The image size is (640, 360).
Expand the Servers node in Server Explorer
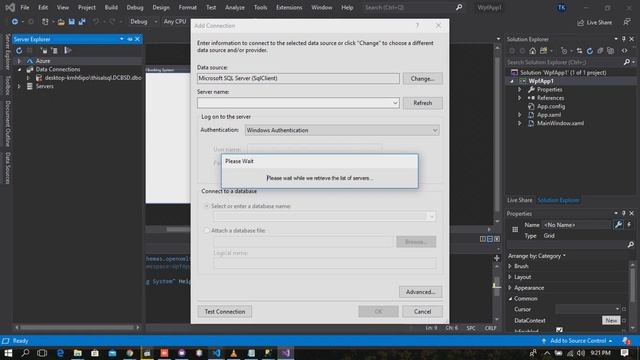19,87
